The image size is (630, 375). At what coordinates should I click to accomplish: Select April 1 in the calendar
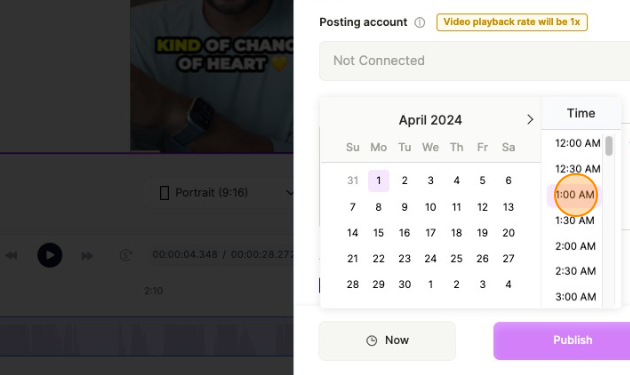(x=378, y=180)
